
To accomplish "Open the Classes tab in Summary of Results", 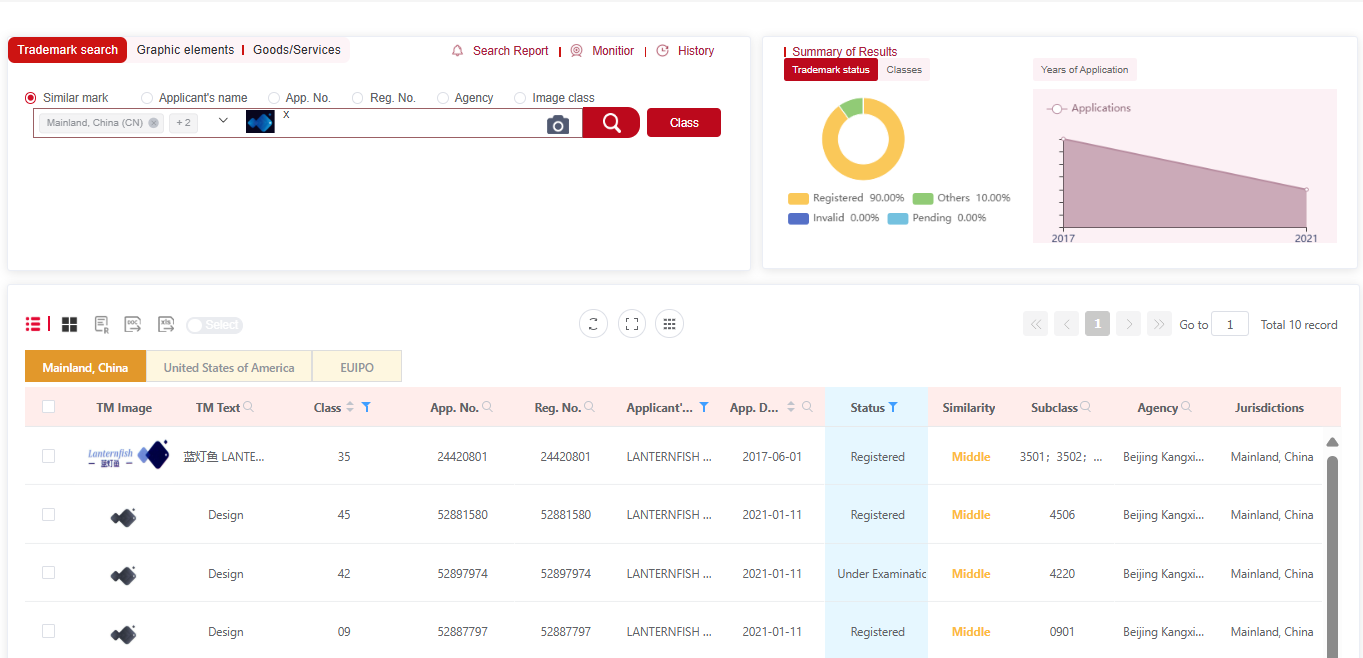I will tap(904, 69).
